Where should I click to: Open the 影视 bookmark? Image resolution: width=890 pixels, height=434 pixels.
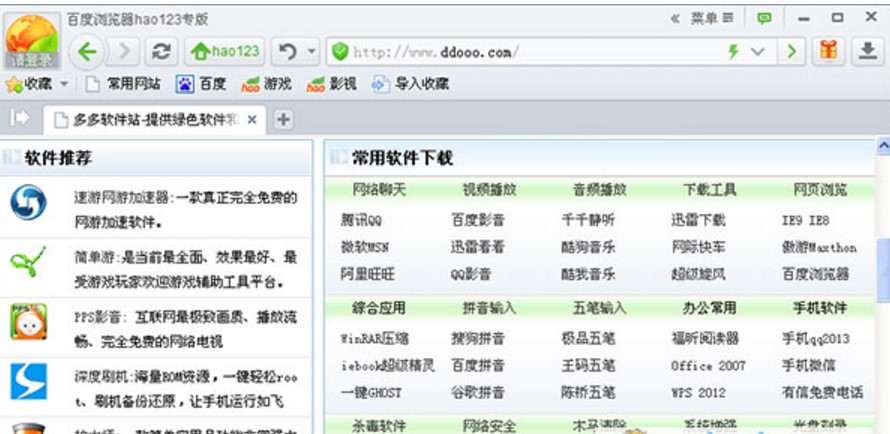331,85
